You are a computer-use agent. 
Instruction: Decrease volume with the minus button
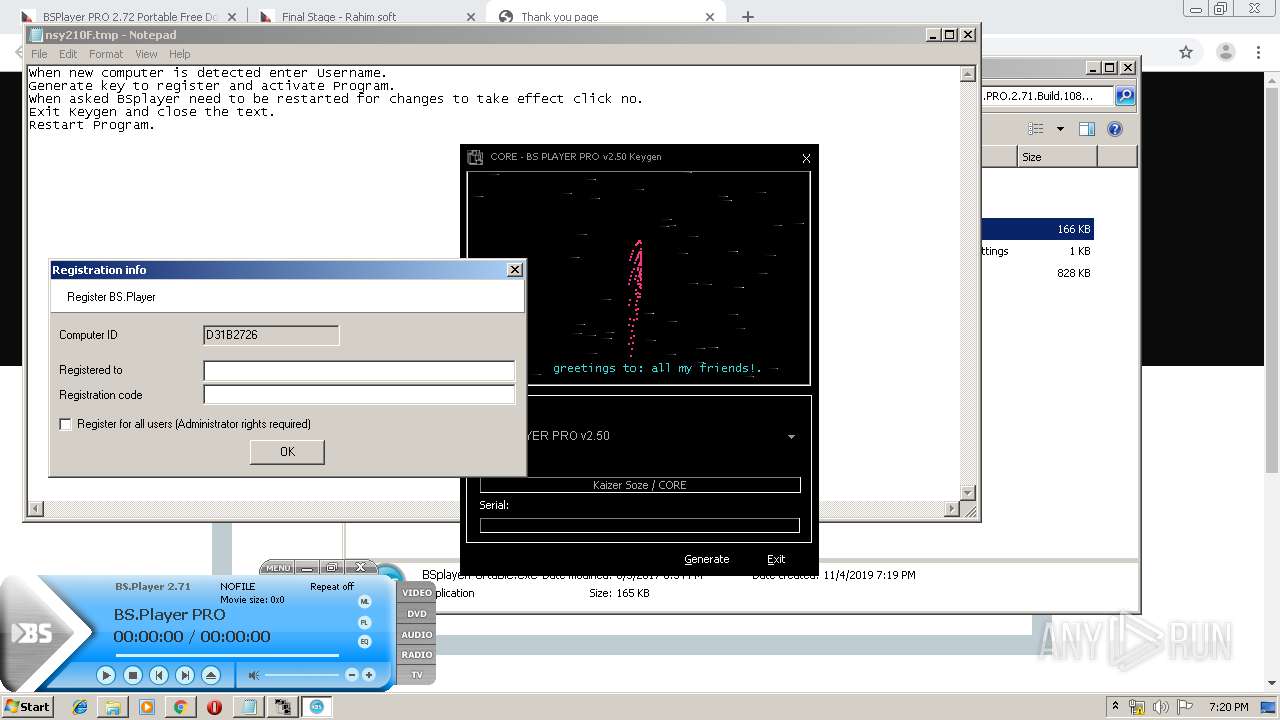(352, 675)
